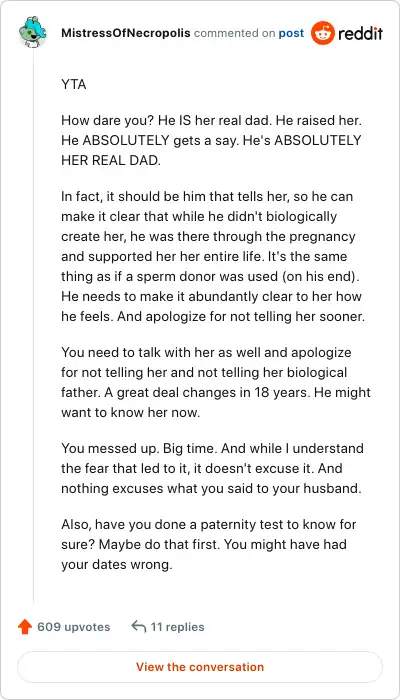Click the YTA verdict text
The height and width of the screenshot is (700, 400).
click(x=74, y=84)
